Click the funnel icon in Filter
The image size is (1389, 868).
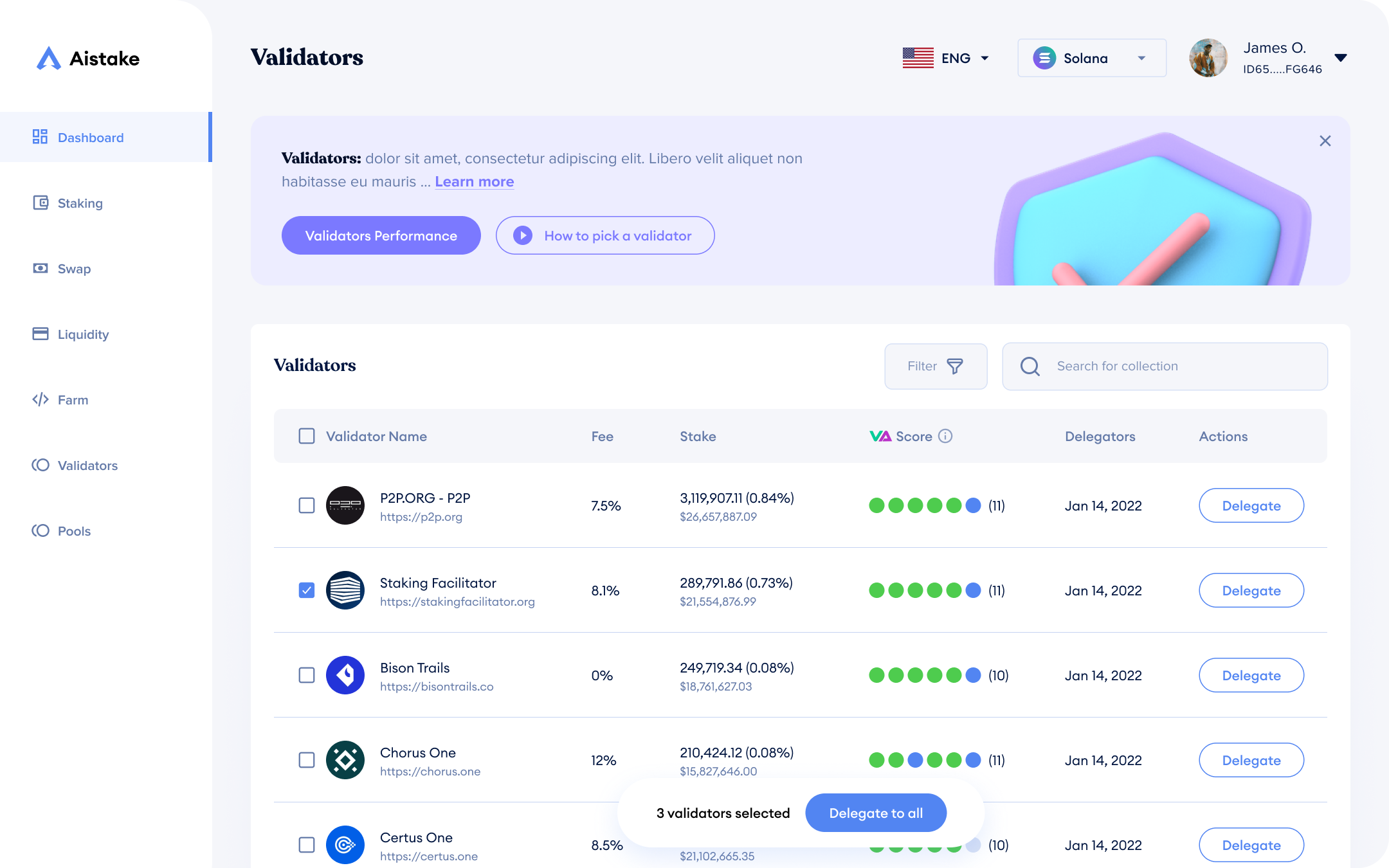[x=955, y=366]
